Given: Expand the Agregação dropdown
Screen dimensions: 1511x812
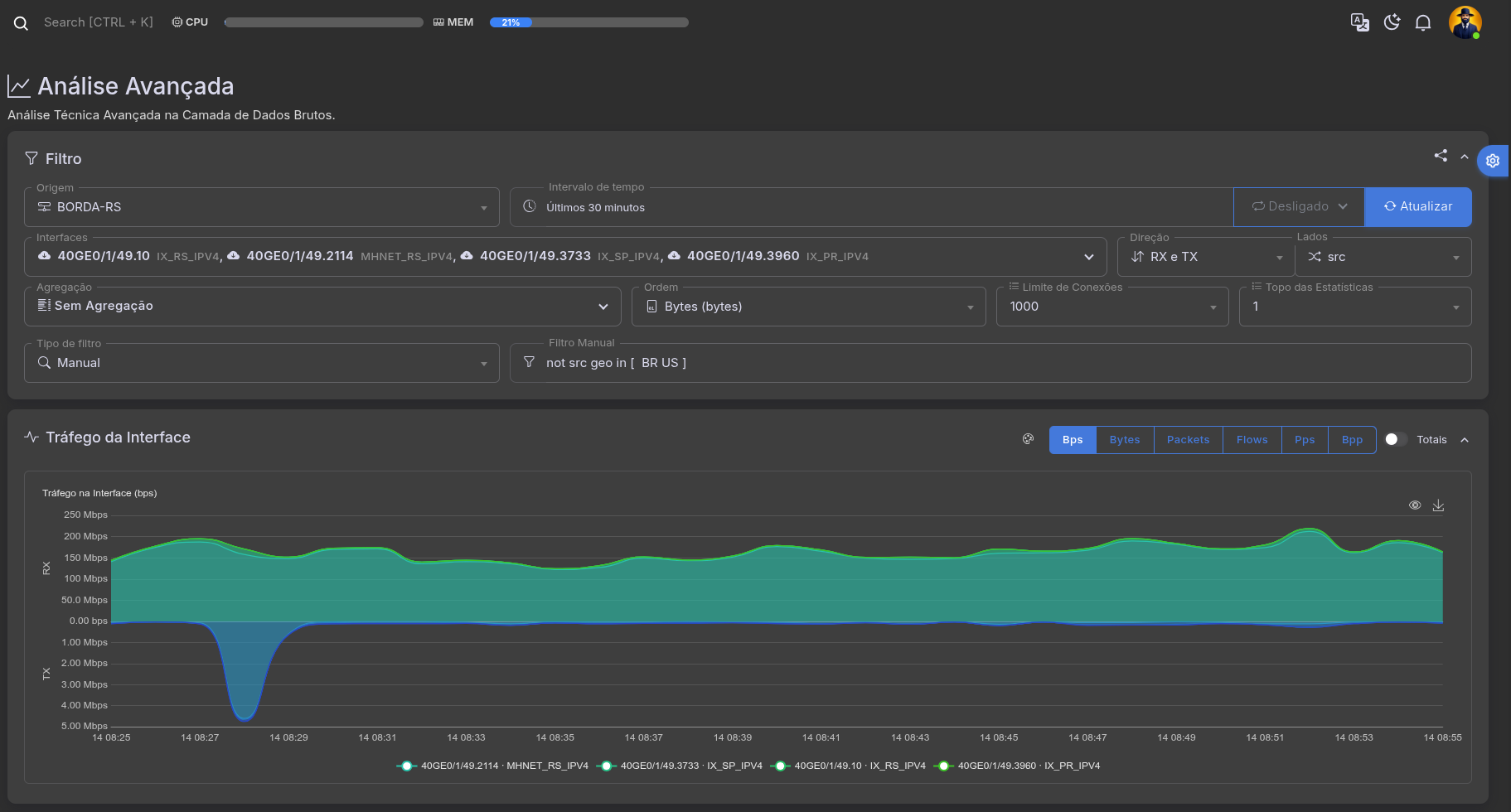Looking at the screenshot, I should pyautogui.click(x=322, y=307).
